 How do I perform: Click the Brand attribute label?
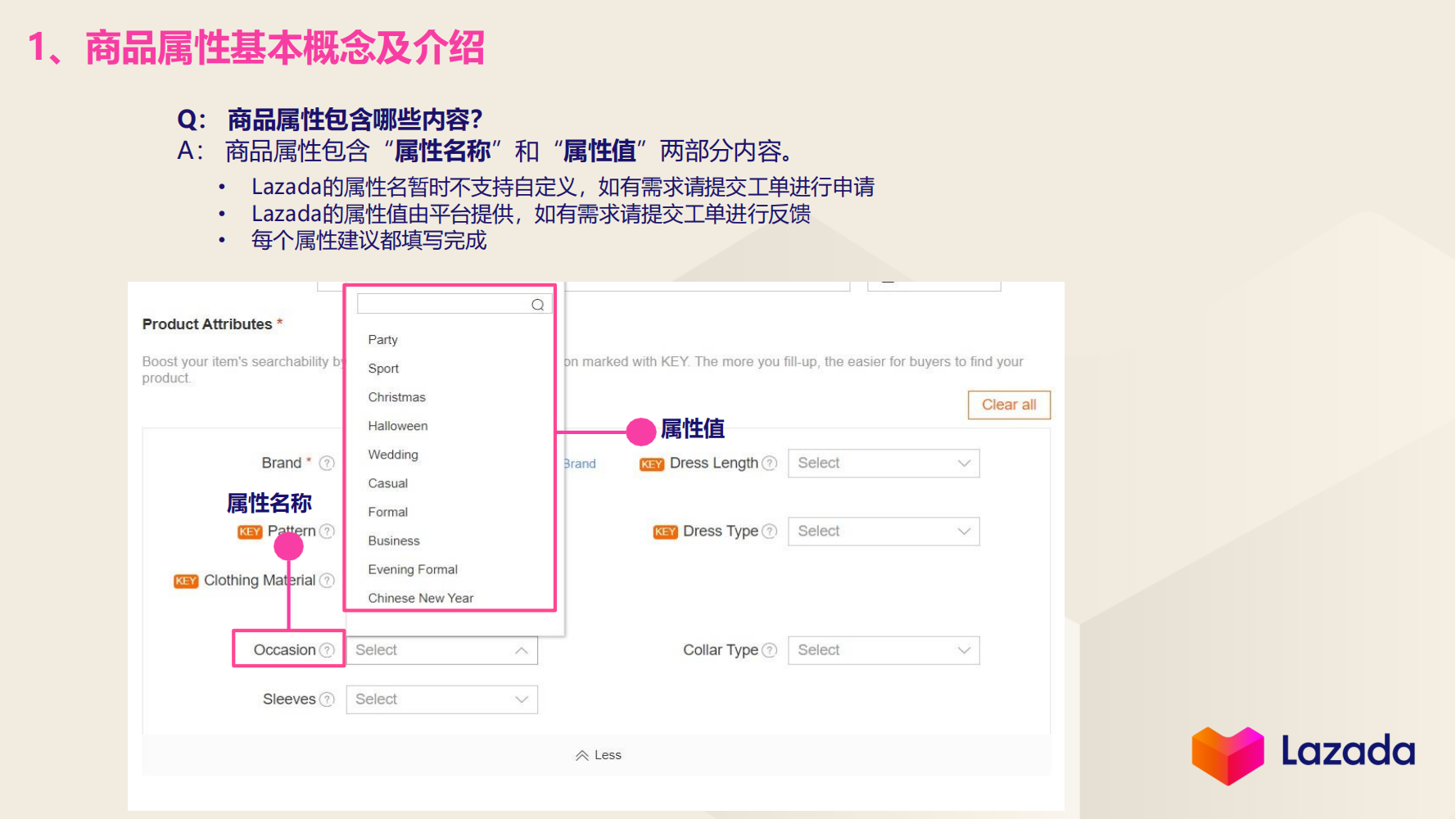click(x=282, y=463)
